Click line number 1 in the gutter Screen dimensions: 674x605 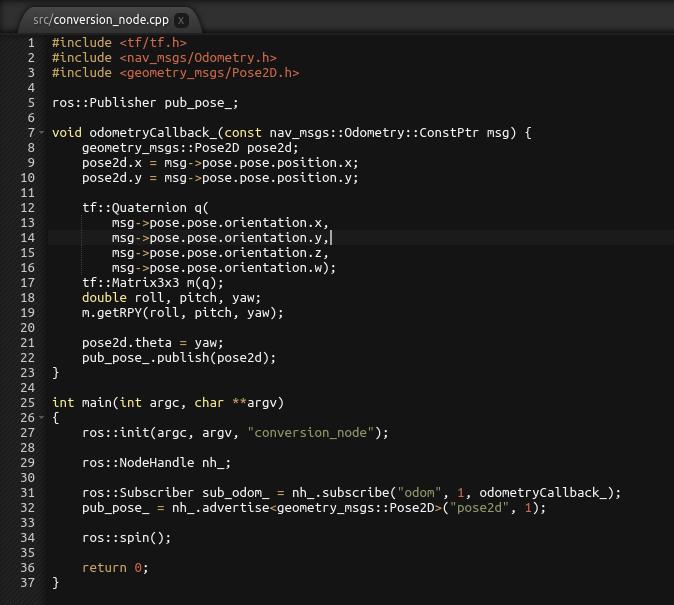coord(31,43)
